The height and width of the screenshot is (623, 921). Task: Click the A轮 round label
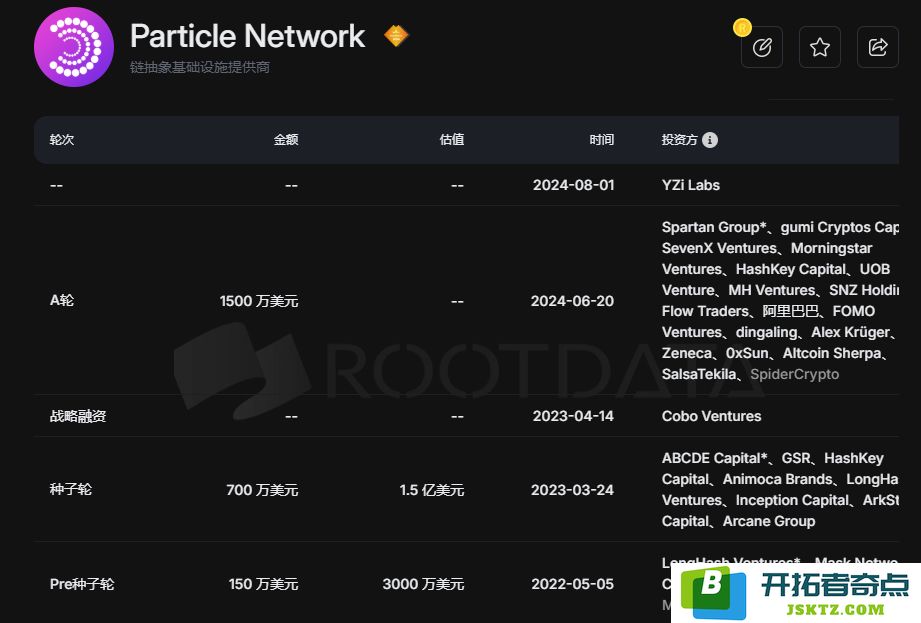[x=62, y=301]
